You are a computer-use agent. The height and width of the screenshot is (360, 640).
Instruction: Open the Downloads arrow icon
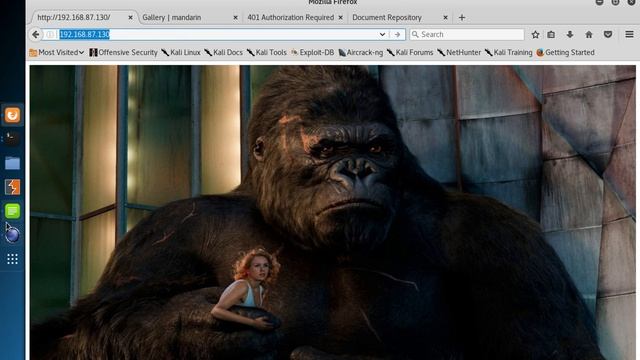[x=570, y=35]
